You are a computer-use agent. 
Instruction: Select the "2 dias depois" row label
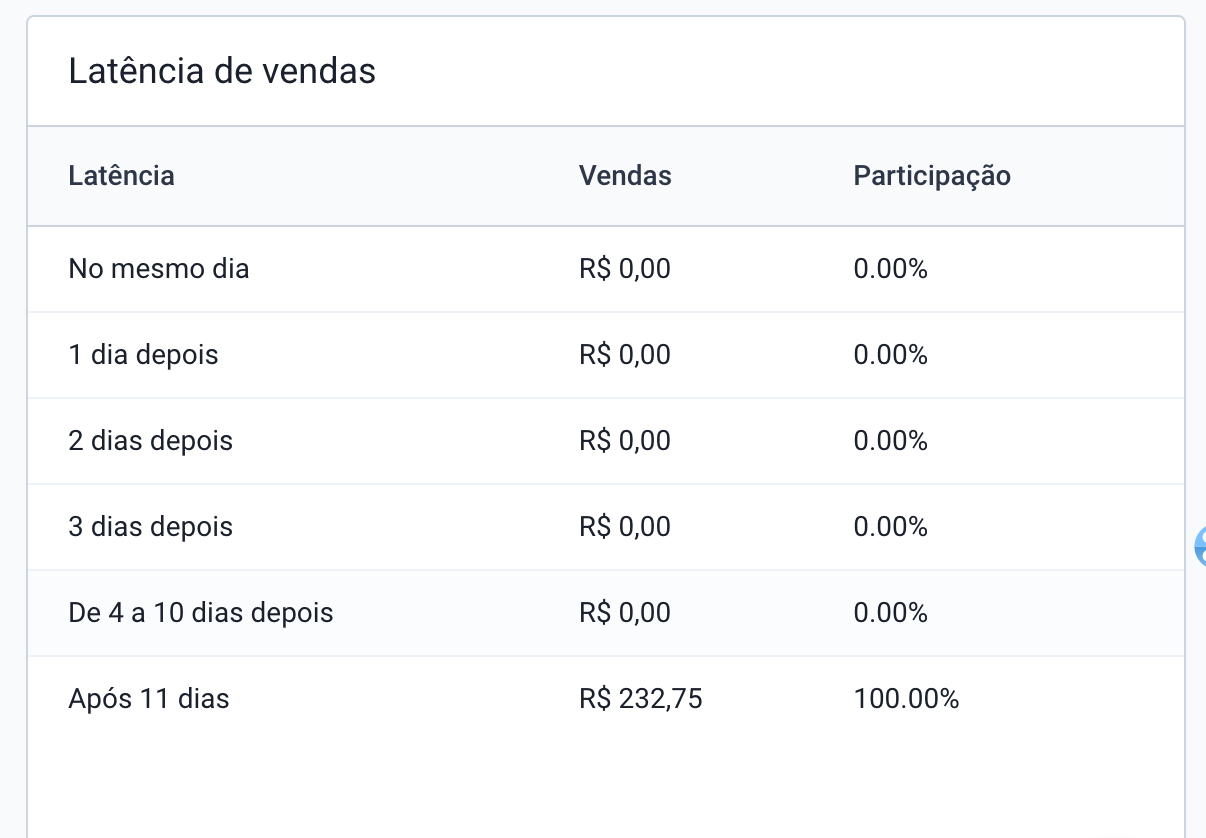click(150, 441)
